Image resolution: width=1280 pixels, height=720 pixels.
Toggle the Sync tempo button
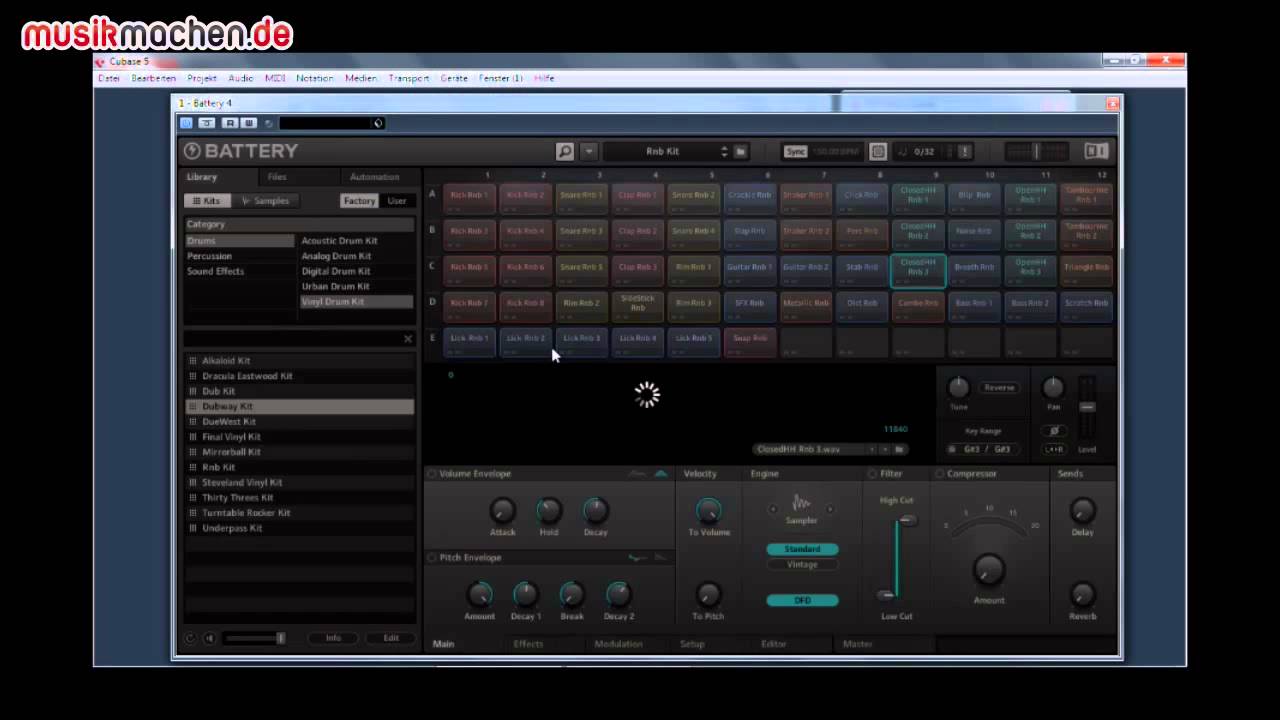click(x=795, y=151)
